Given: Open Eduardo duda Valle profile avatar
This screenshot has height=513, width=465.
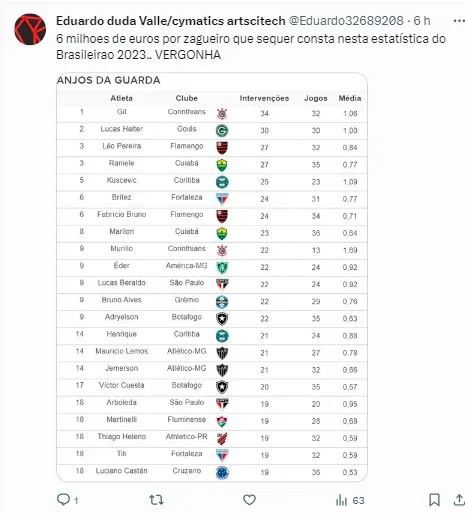Looking at the screenshot, I should pyautogui.click(x=30, y=29).
